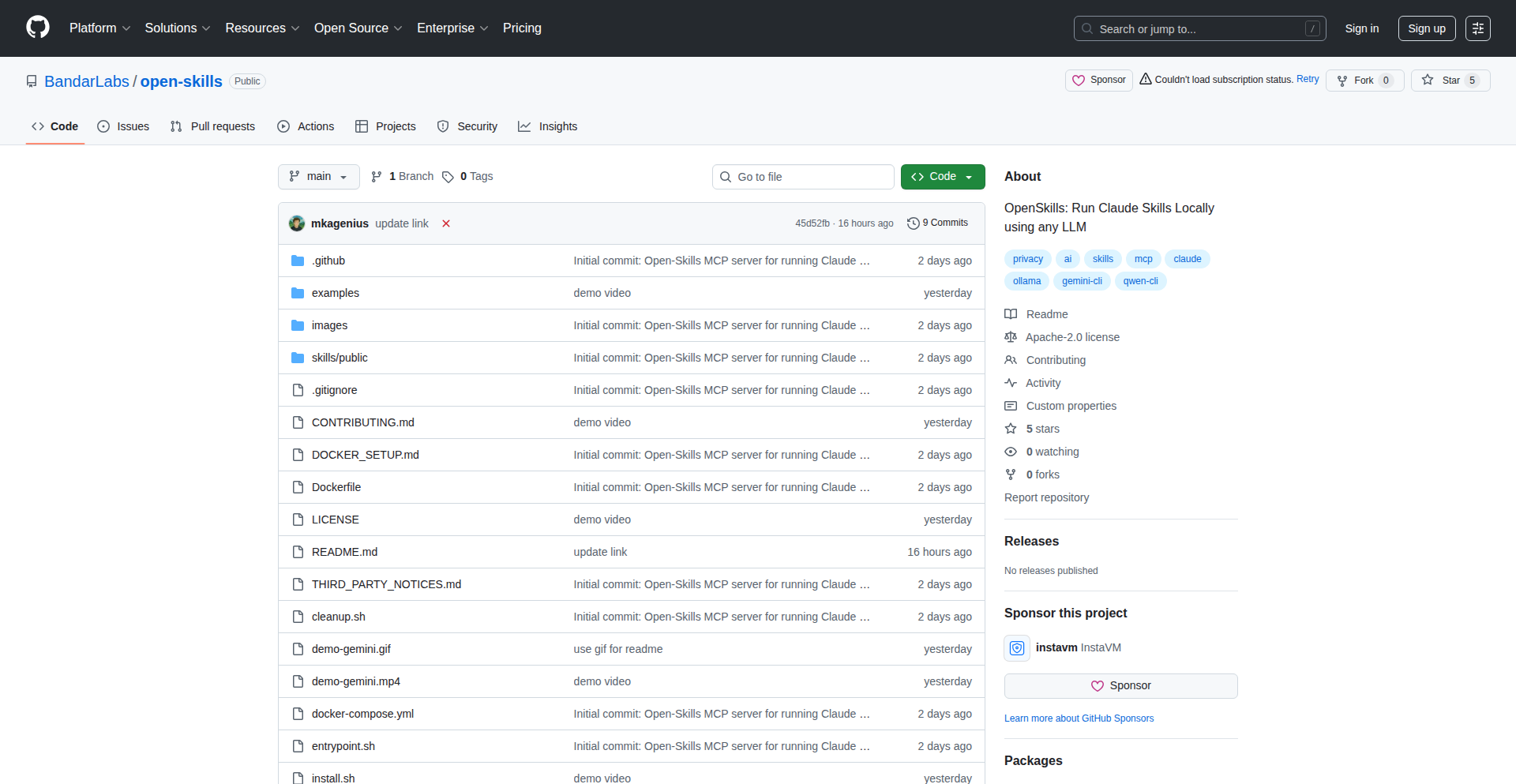
Task: Click Sign up button
Action: tap(1426, 28)
